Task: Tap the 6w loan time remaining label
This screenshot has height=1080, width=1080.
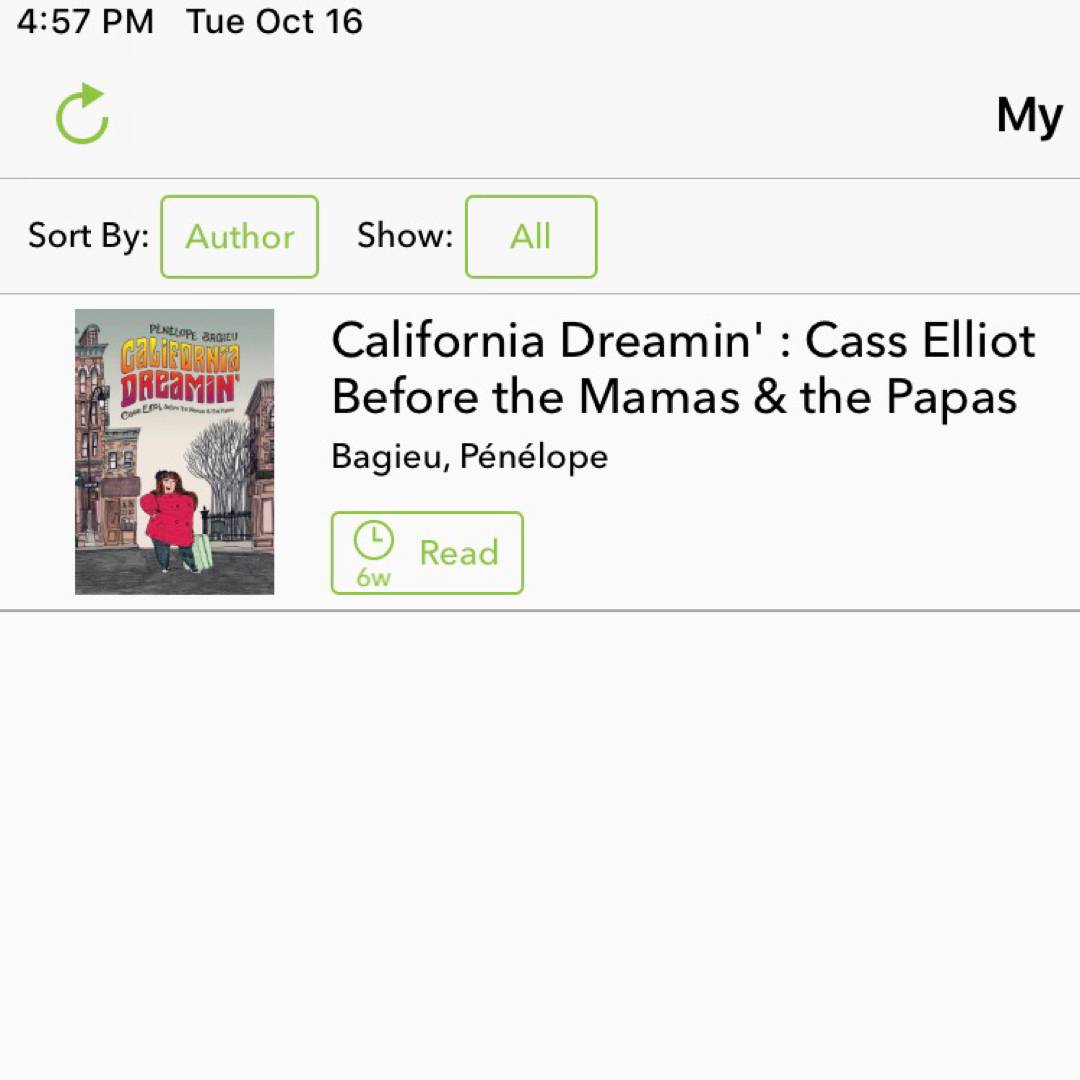Action: (374, 578)
